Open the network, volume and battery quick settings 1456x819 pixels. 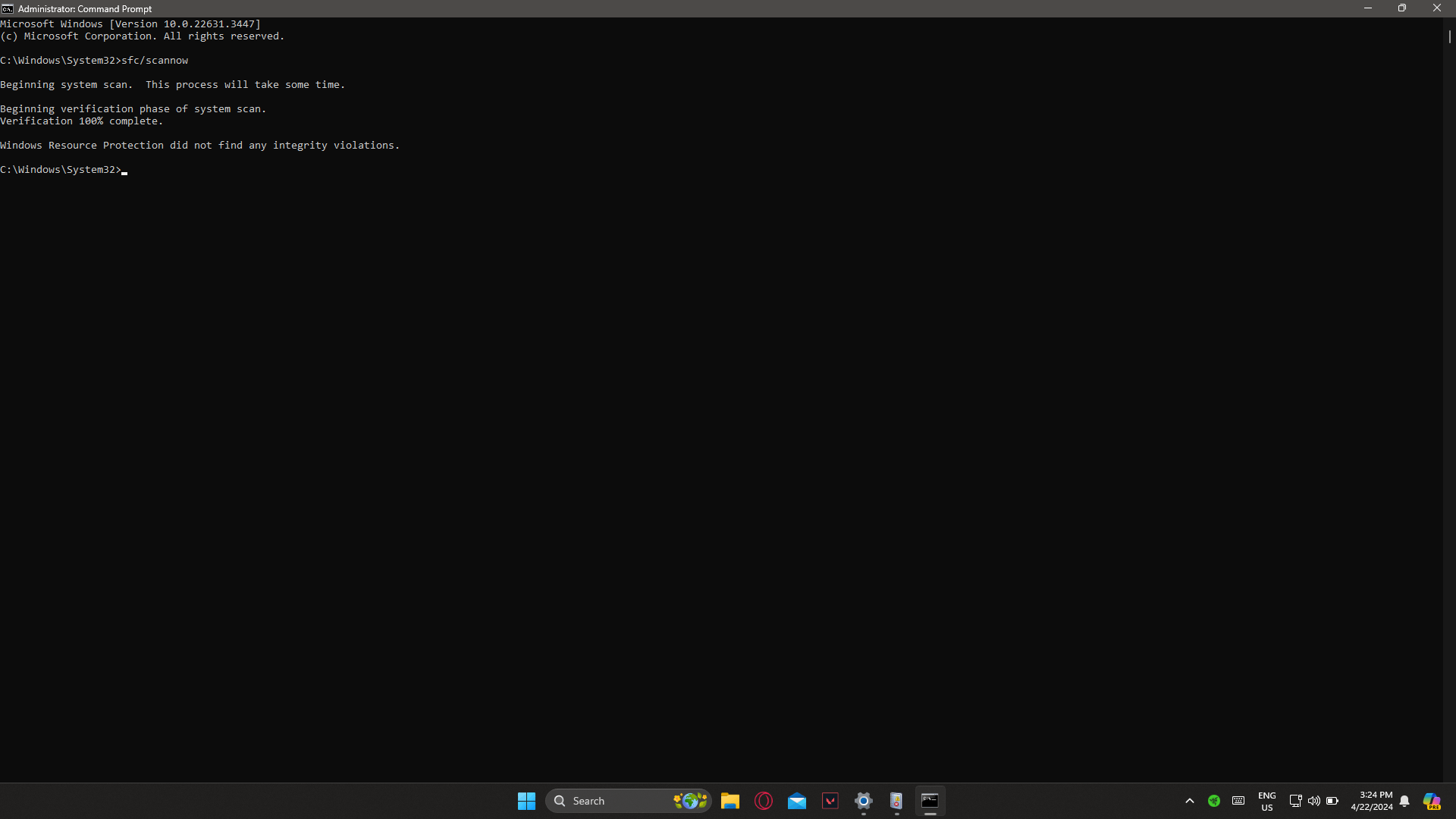point(1313,801)
